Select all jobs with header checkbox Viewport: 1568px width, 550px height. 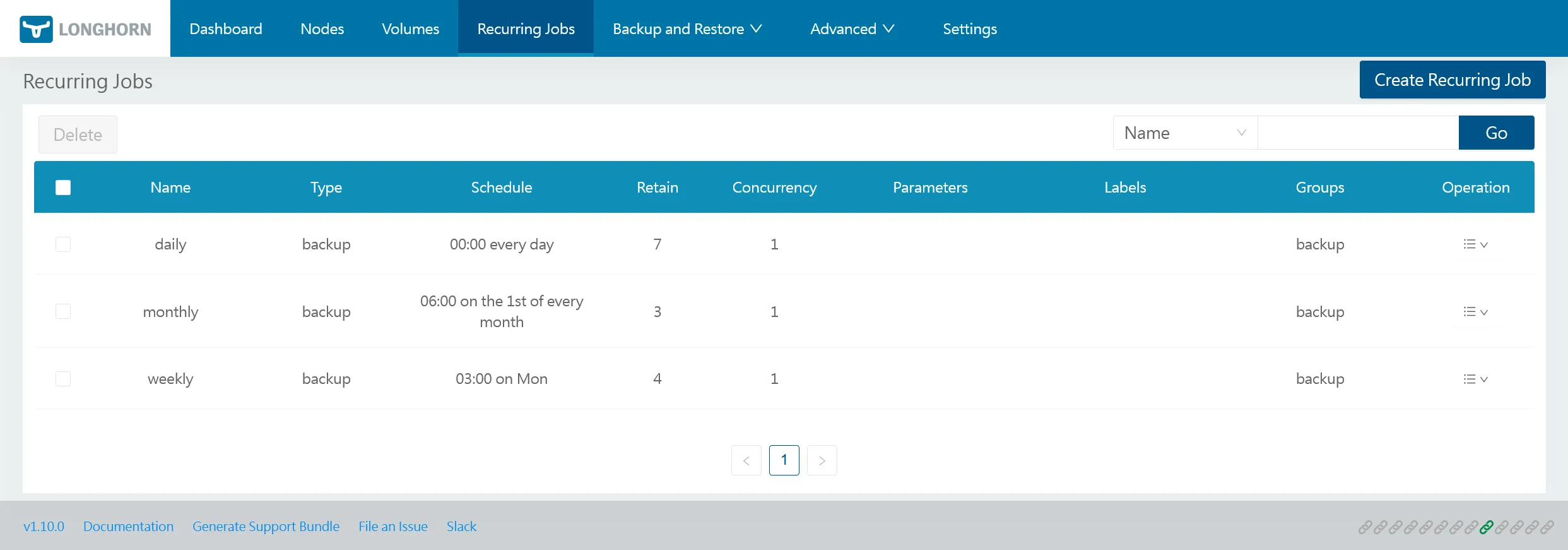[63, 188]
